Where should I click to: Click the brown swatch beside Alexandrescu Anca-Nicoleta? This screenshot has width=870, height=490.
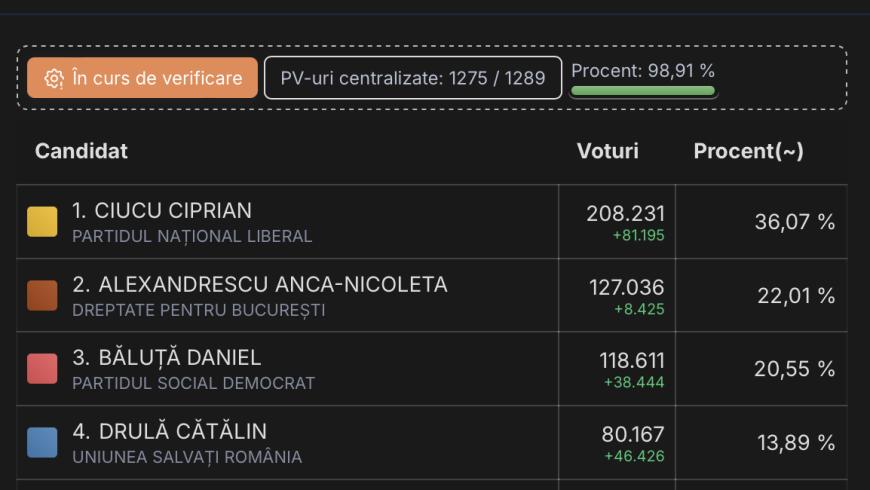(x=42, y=296)
